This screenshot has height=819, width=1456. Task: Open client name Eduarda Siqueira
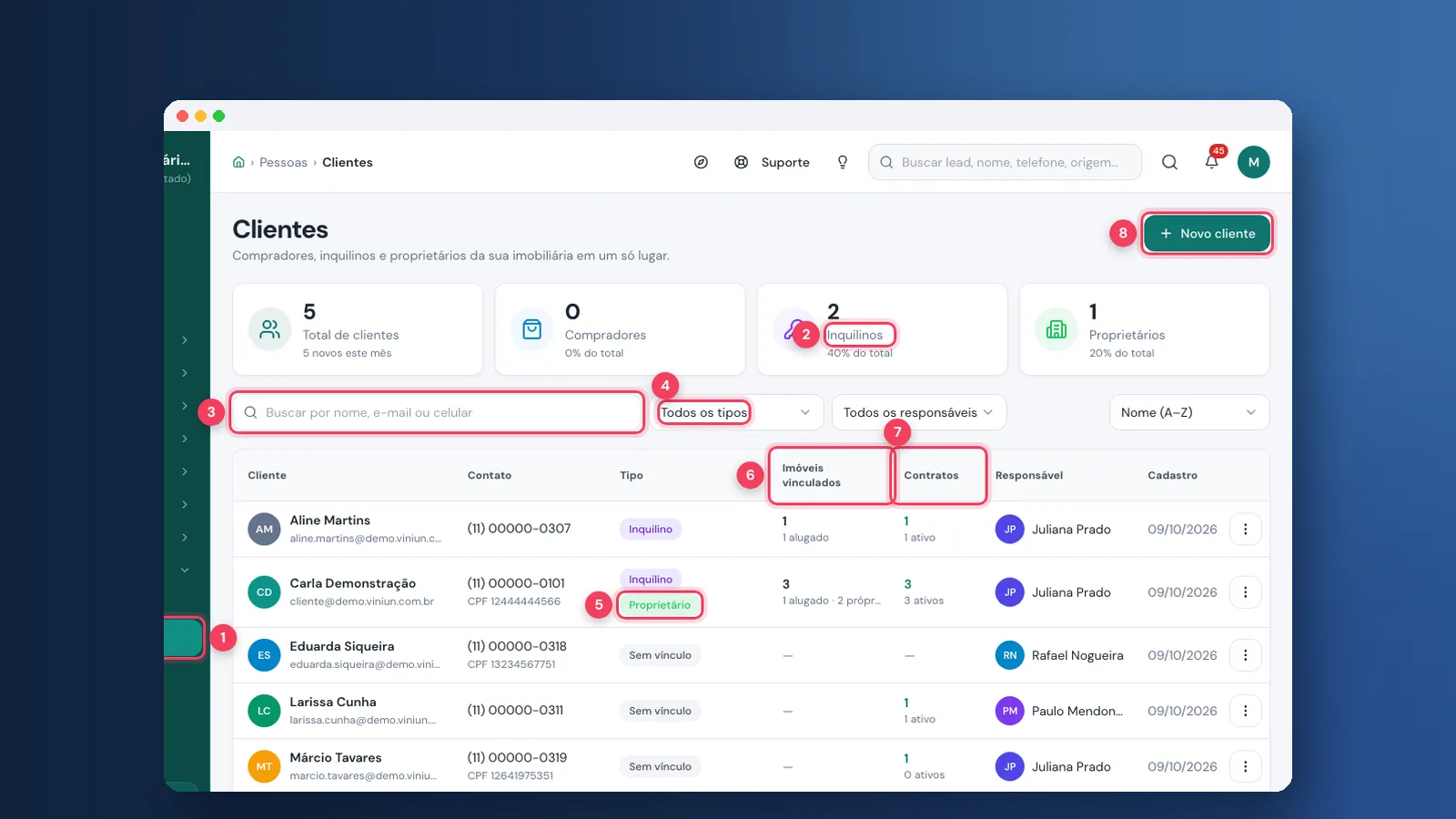[x=342, y=646]
